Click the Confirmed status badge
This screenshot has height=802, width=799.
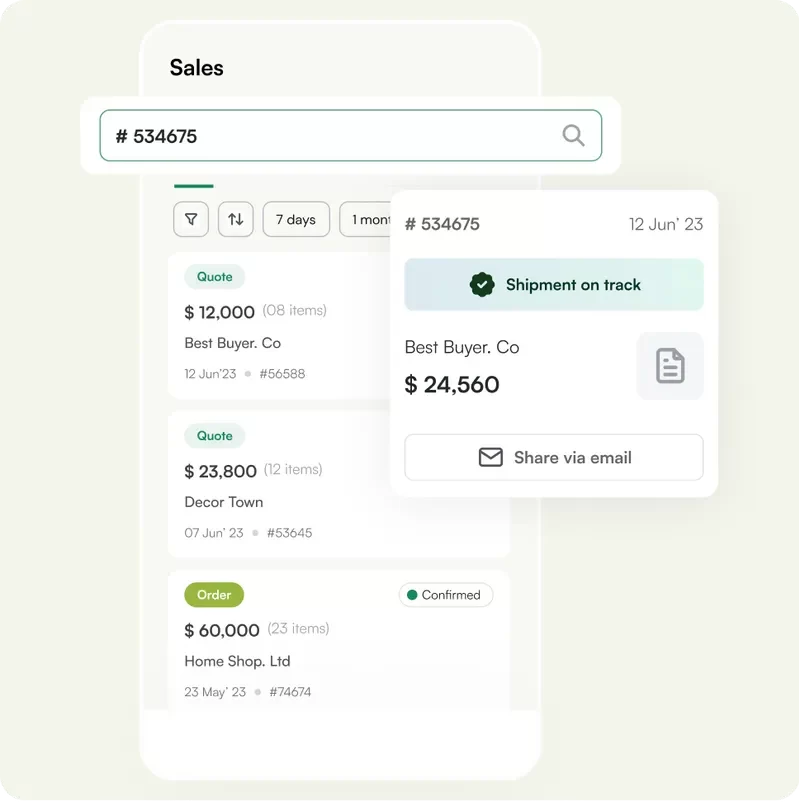pos(446,595)
